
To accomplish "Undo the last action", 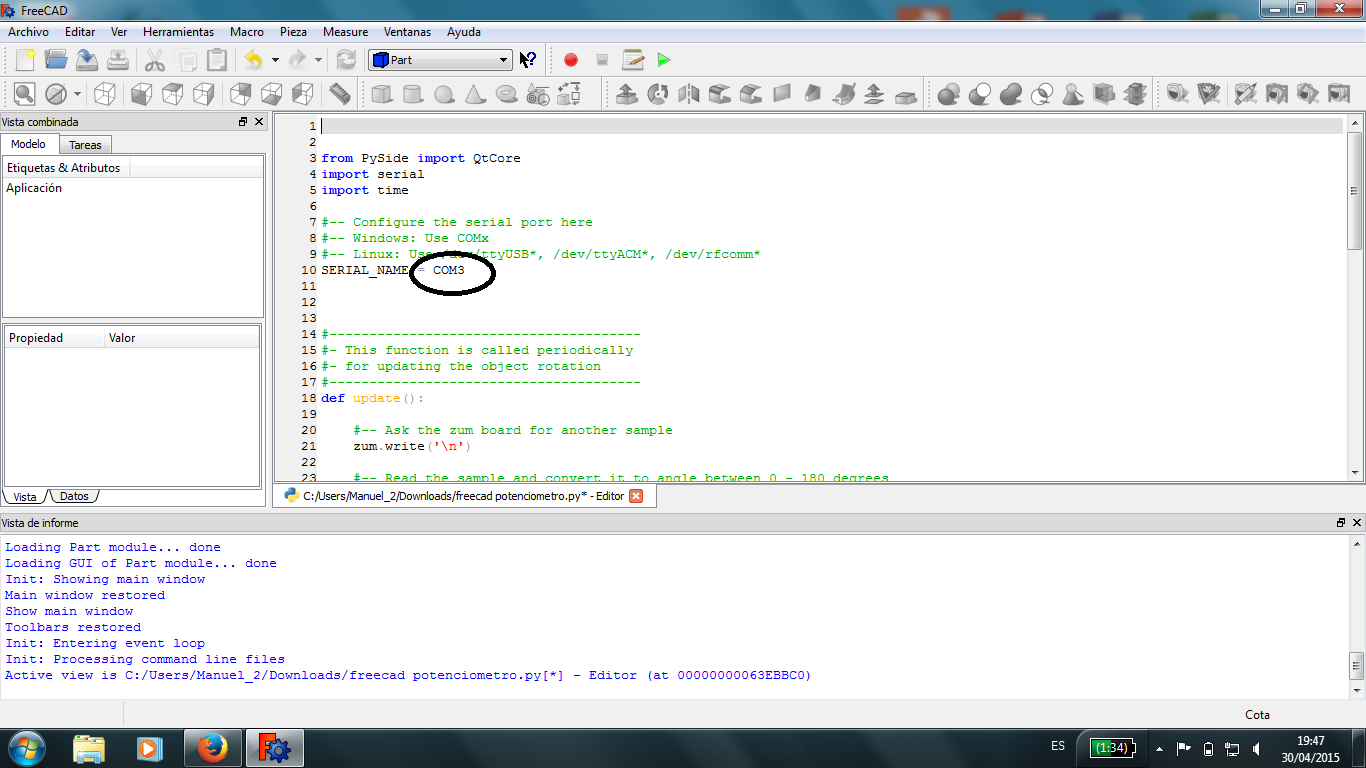I will (254, 60).
